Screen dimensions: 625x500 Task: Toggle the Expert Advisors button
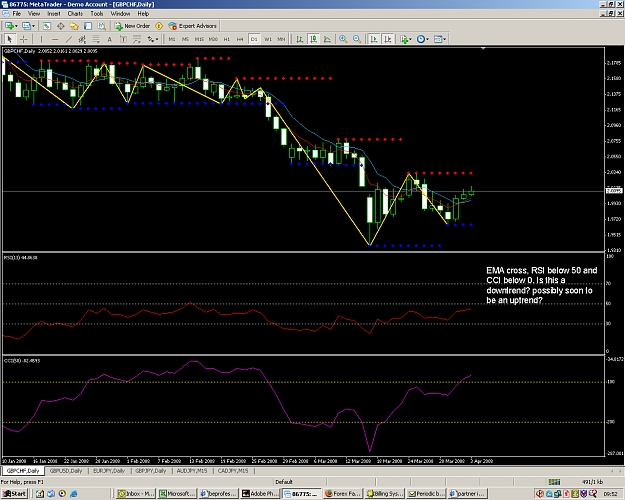[193, 26]
